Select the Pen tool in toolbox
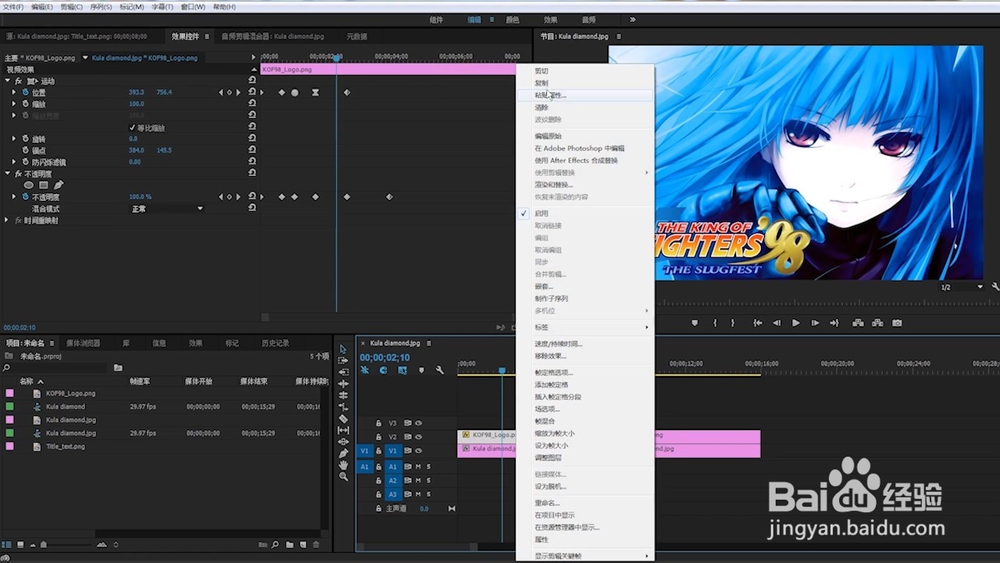The width and height of the screenshot is (1000, 563). (343, 453)
